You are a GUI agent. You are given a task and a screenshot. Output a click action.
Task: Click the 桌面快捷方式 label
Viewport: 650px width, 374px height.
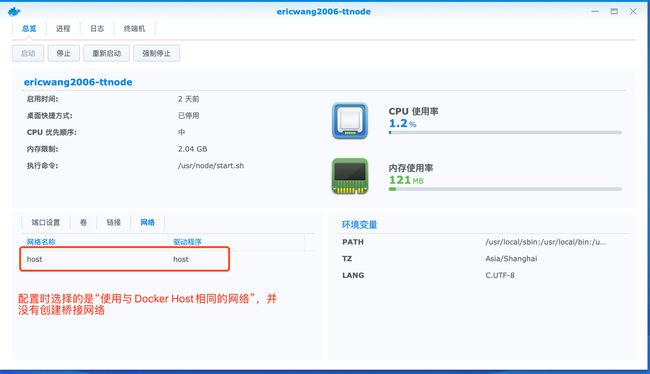tap(49, 116)
